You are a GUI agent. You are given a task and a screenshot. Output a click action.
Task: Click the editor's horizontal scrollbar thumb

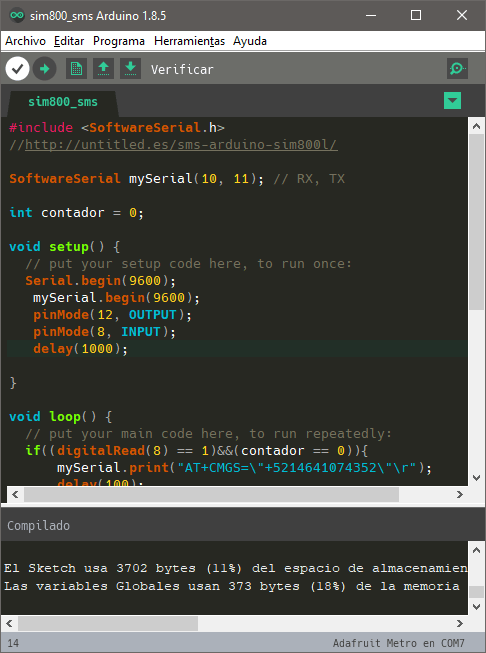(212, 494)
